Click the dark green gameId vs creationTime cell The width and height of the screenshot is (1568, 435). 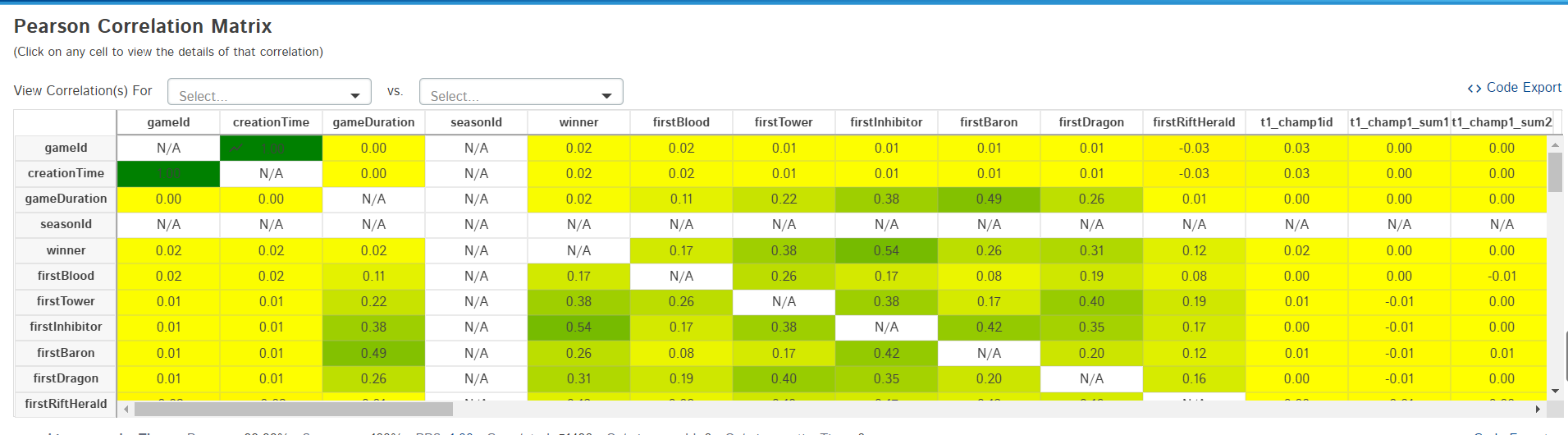click(x=271, y=148)
